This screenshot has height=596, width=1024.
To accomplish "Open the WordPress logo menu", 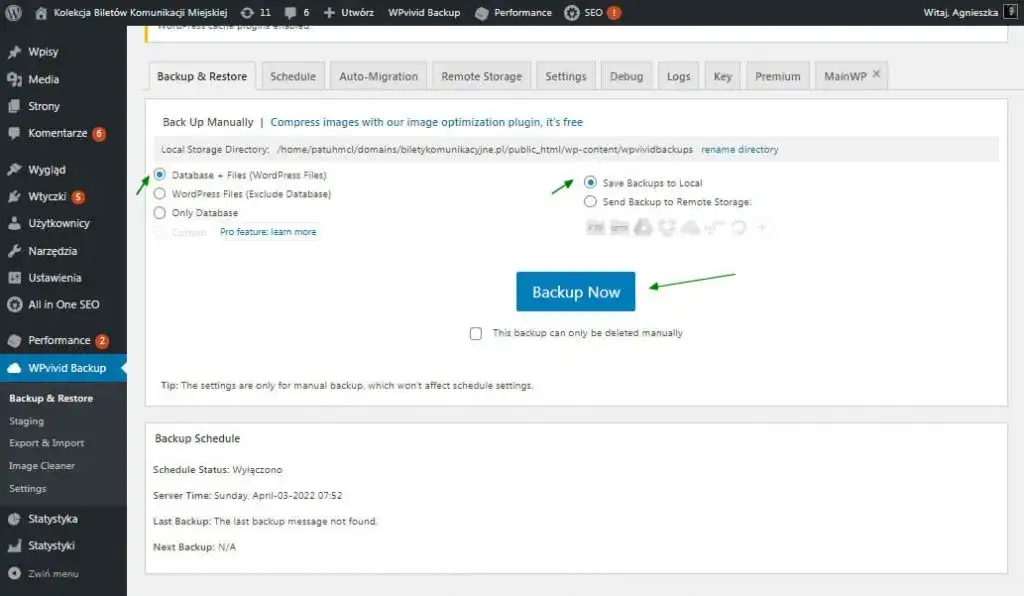I will pyautogui.click(x=14, y=12).
